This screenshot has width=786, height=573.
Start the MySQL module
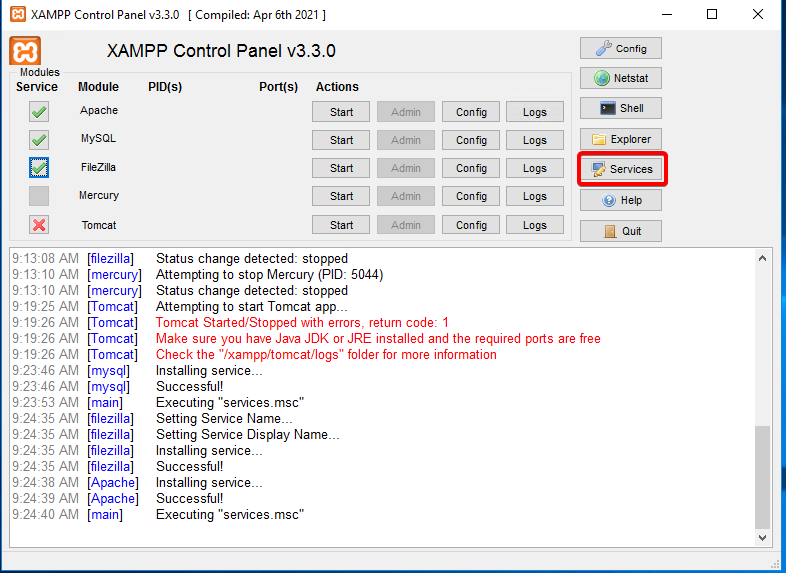341,140
